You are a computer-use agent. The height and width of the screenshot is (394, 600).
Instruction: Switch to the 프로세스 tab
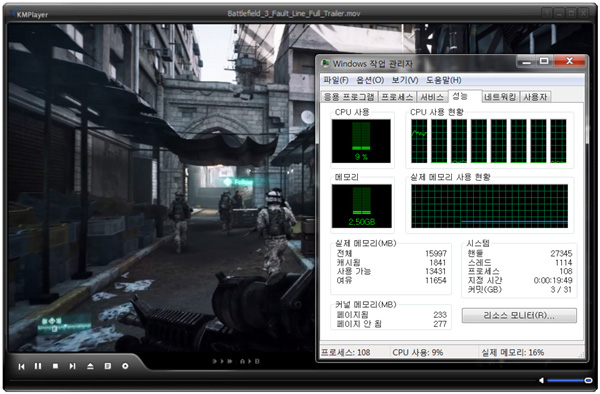[x=397, y=97]
